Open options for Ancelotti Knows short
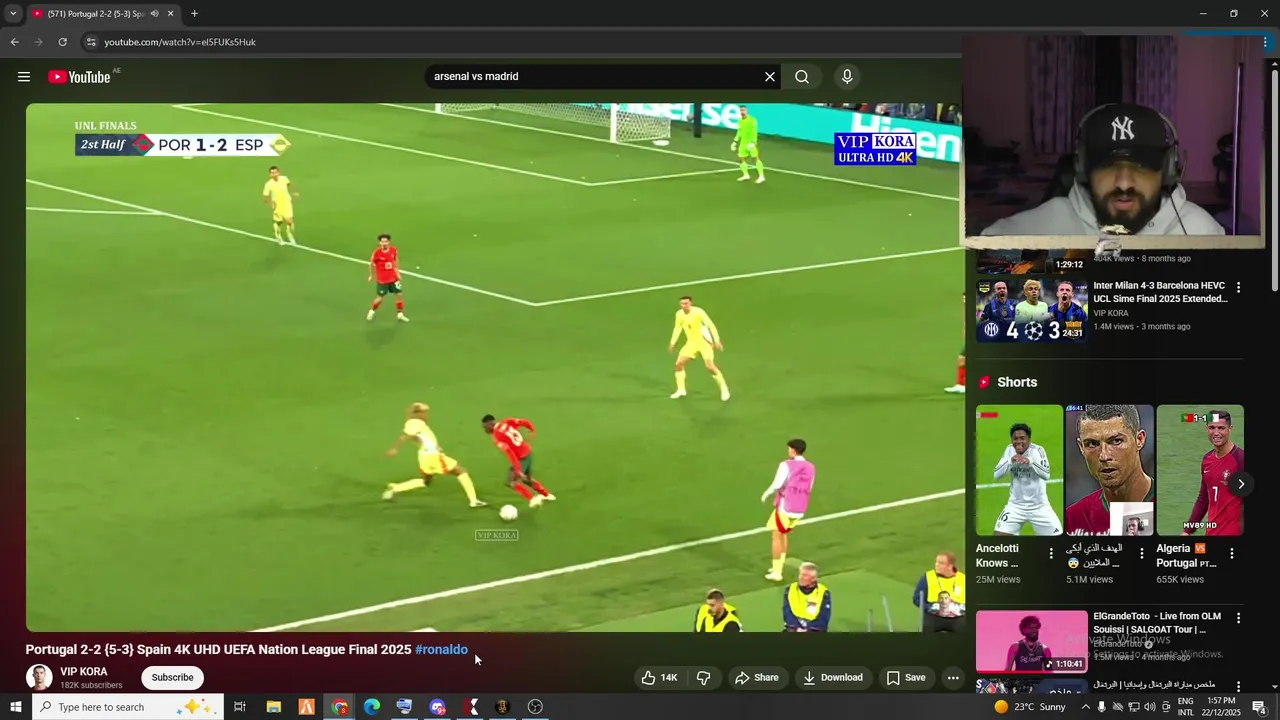 pyautogui.click(x=1051, y=553)
